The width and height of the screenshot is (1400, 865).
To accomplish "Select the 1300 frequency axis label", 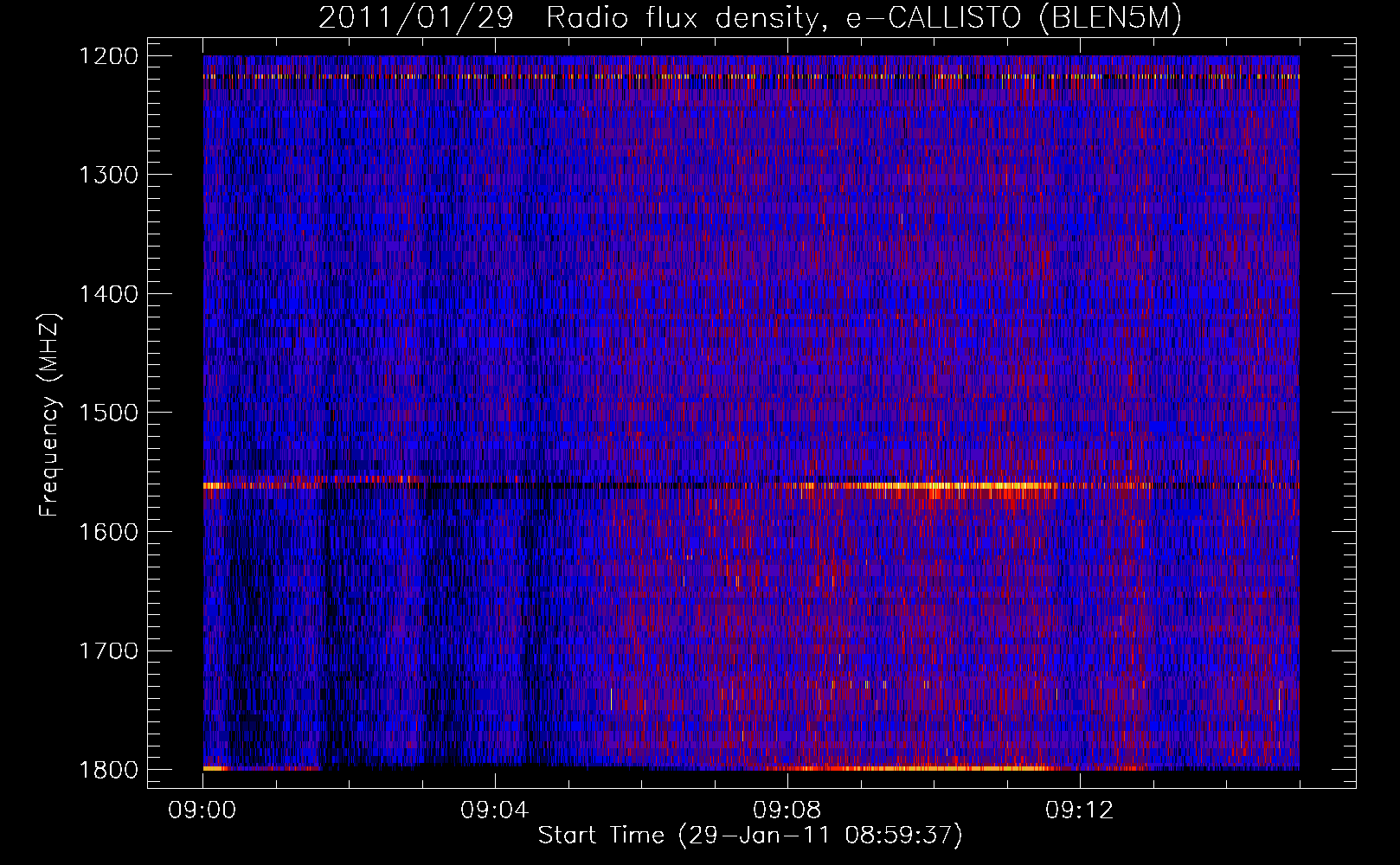I will (x=108, y=175).
